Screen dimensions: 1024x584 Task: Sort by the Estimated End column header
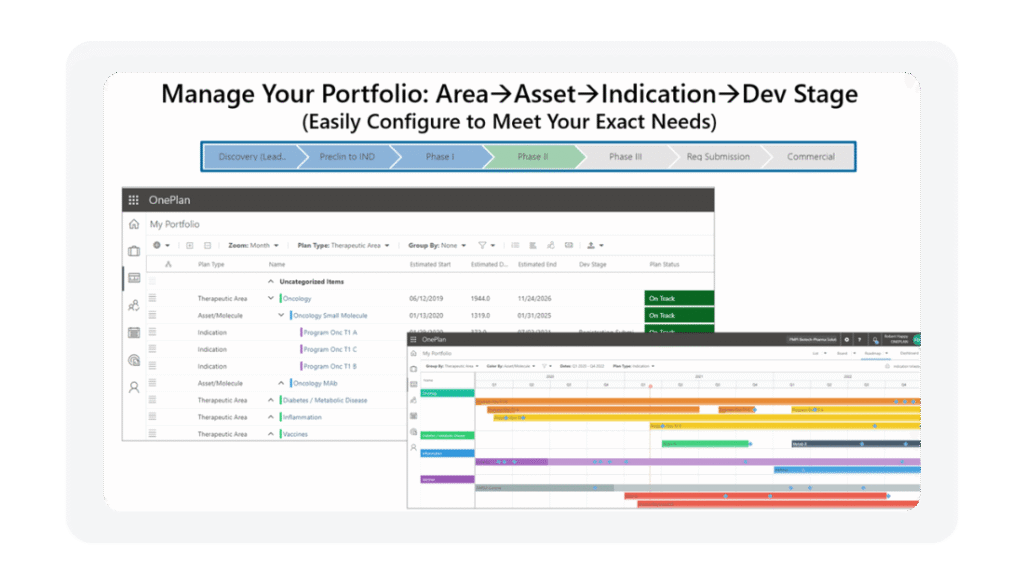[x=537, y=265]
